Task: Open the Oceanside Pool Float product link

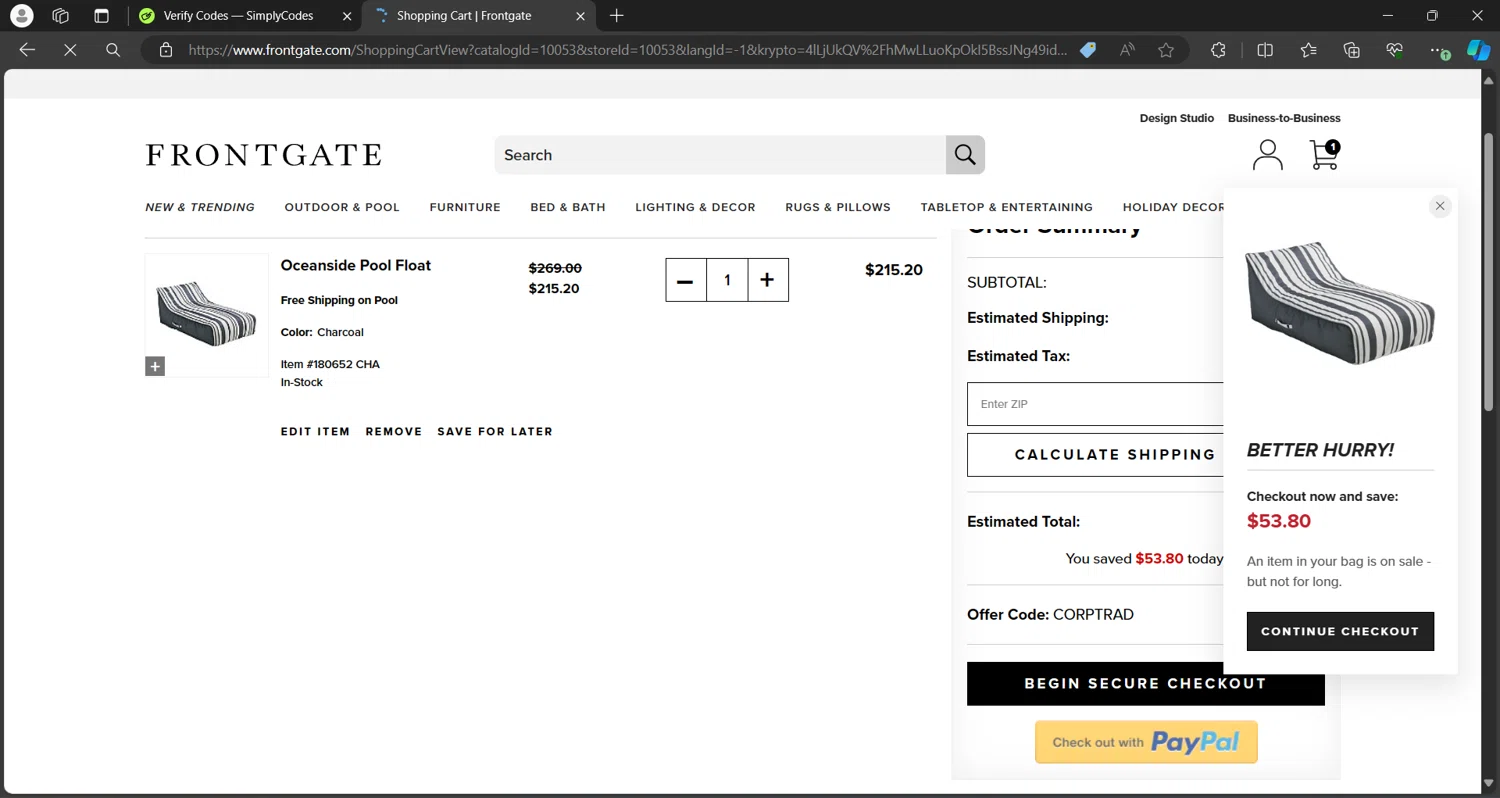Action: coord(356,265)
